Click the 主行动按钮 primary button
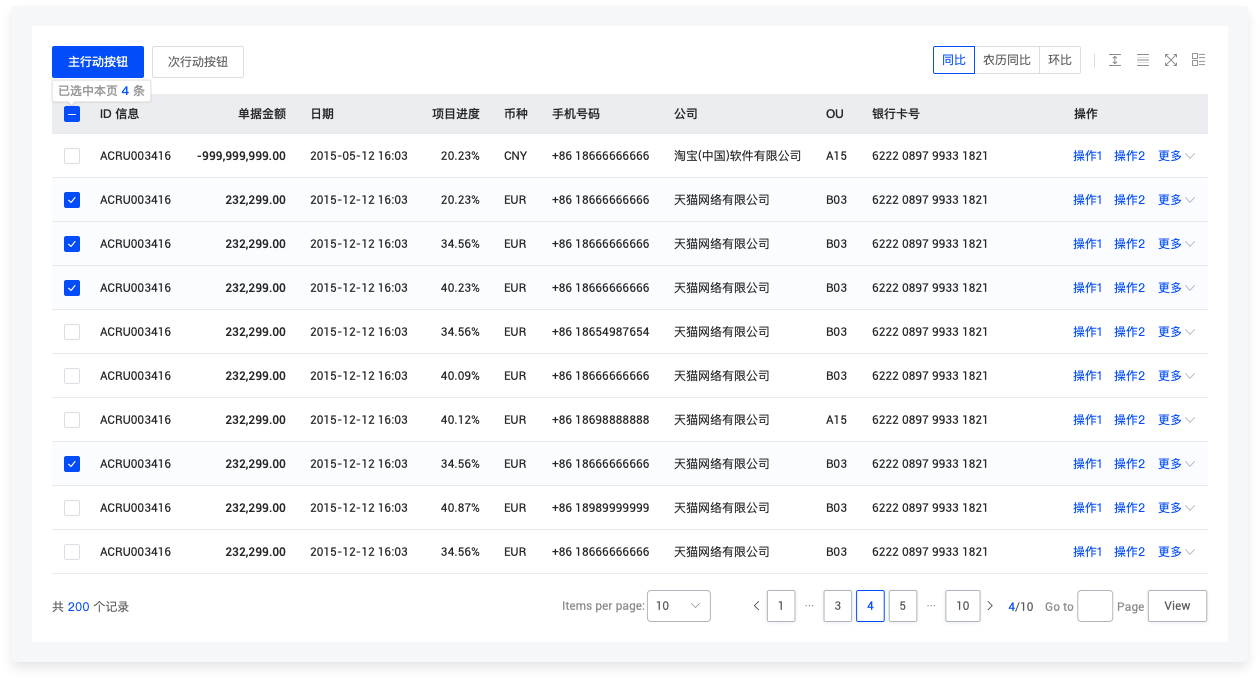This screenshot has width=1260, height=680. pyautogui.click(x=98, y=62)
